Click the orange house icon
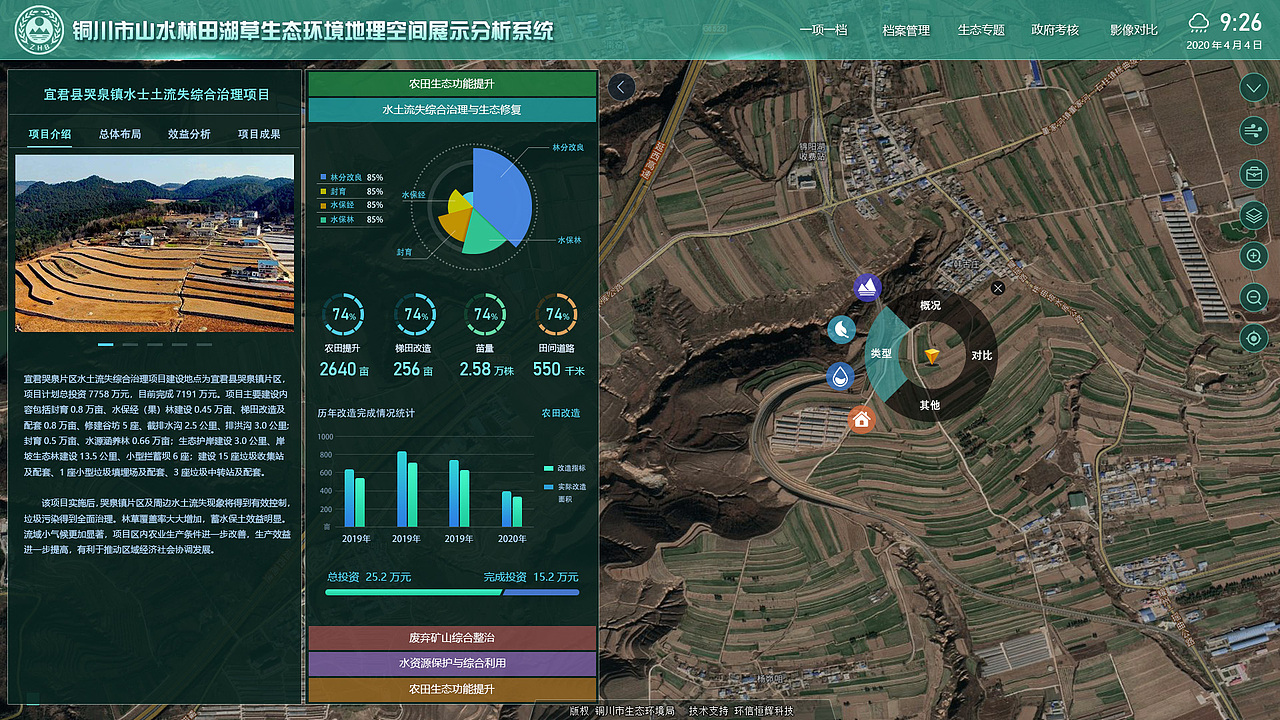Image resolution: width=1280 pixels, height=720 pixels. [x=861, y=420]
